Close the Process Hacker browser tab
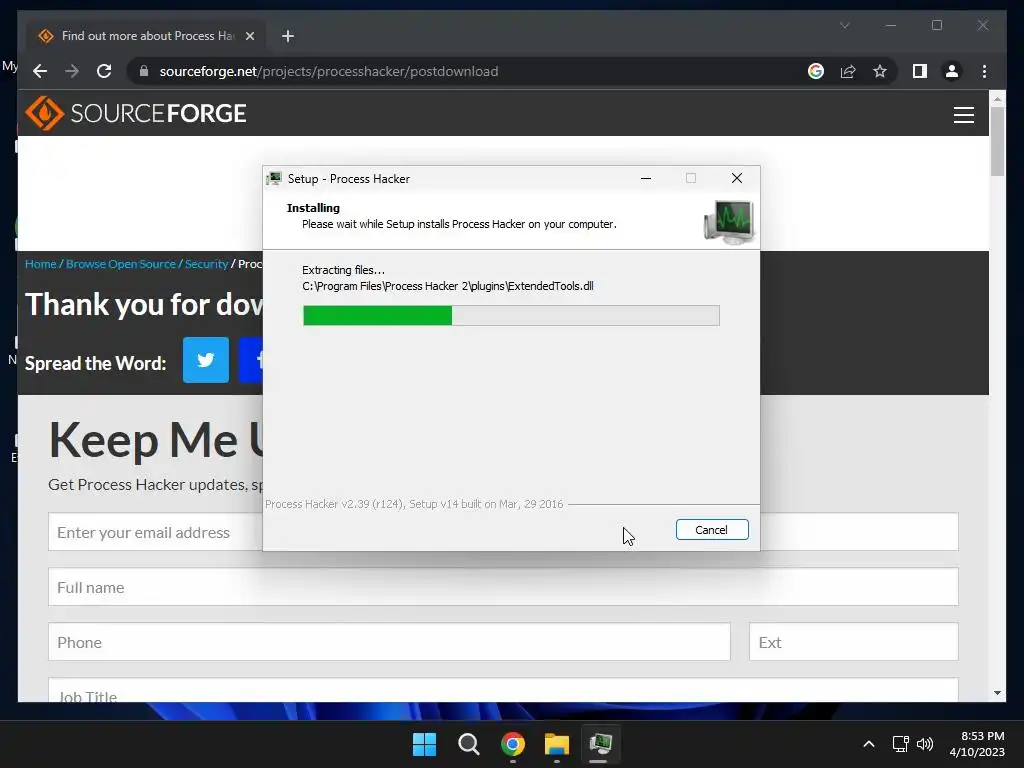 (x=249, y=36)
